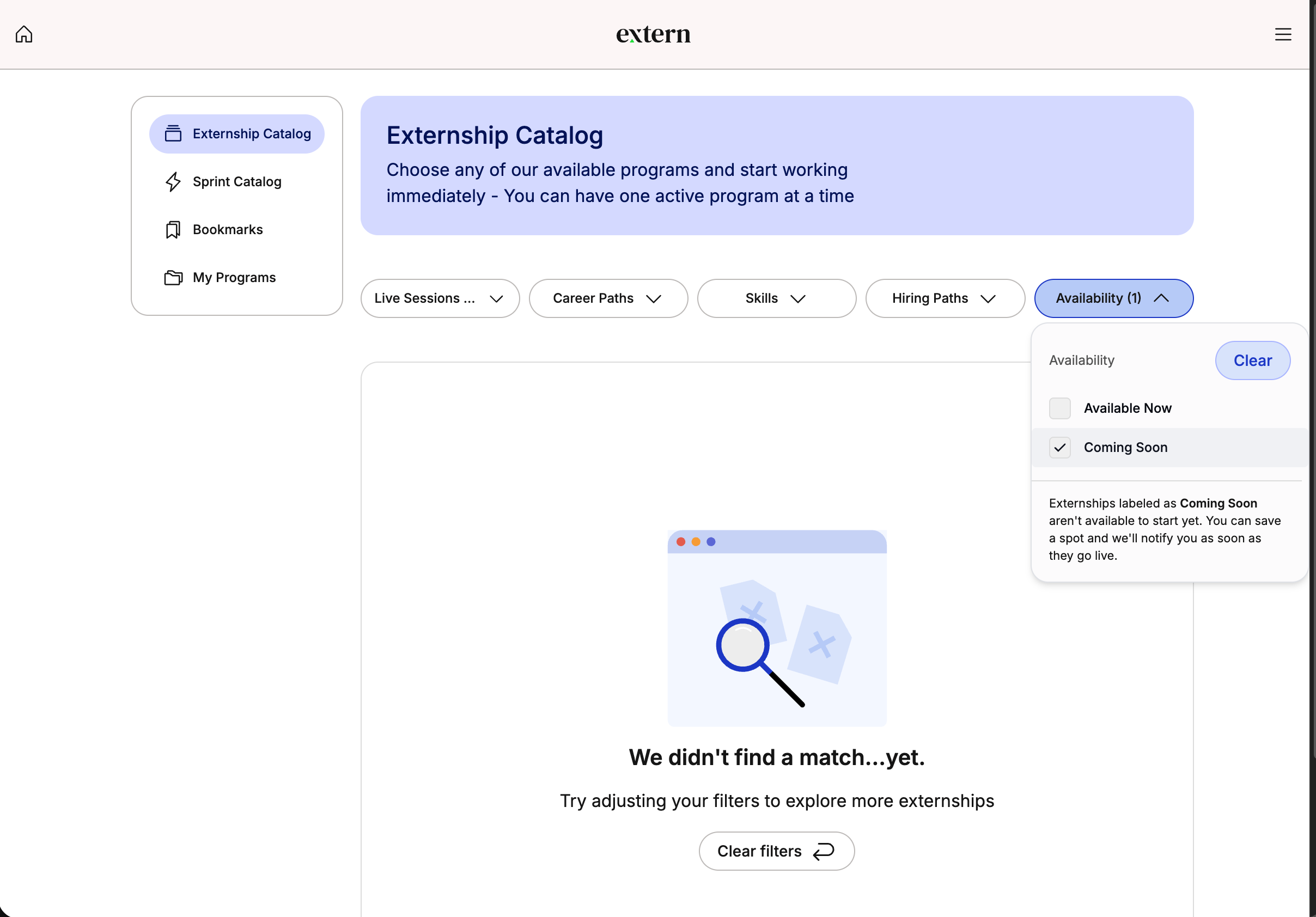Select the Externship Catalog archive icon
The image size is (1316, 917).
173,133
